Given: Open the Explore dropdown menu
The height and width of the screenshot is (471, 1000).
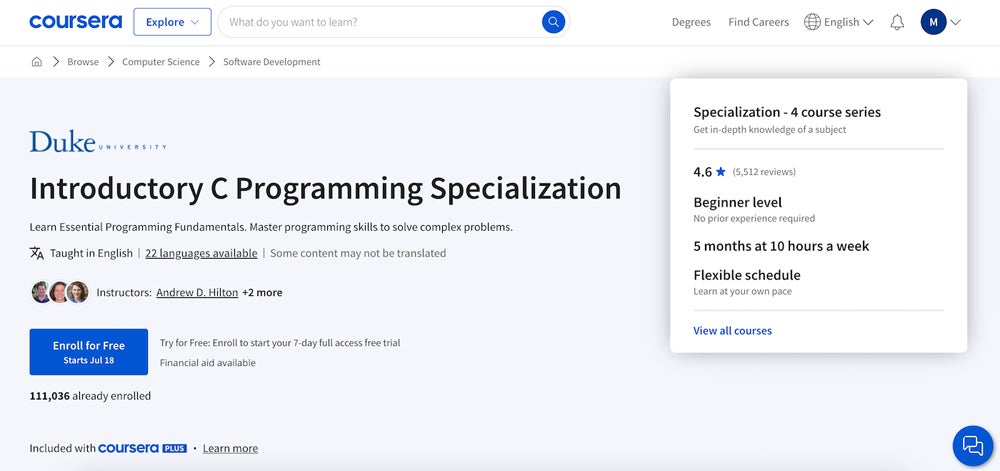Looking at the screenshot, I should tap(172, 22).
